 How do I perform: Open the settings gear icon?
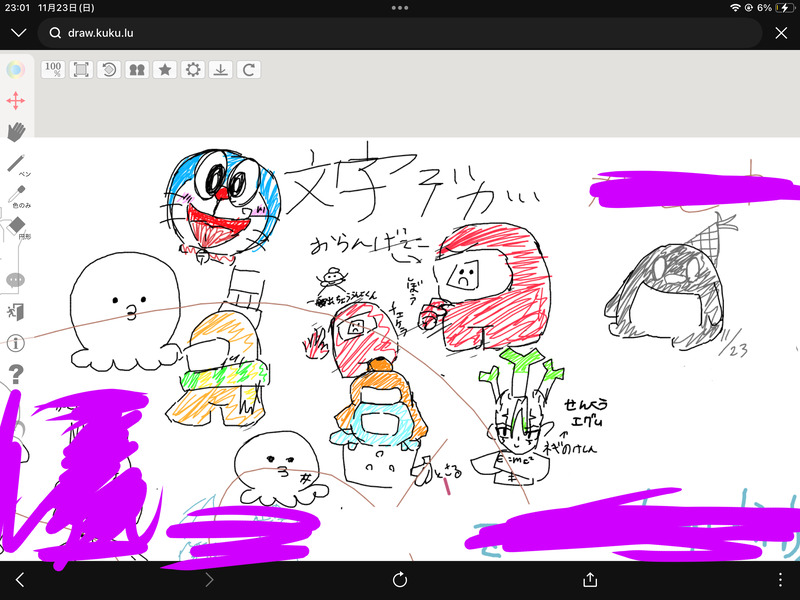point(193,69)
